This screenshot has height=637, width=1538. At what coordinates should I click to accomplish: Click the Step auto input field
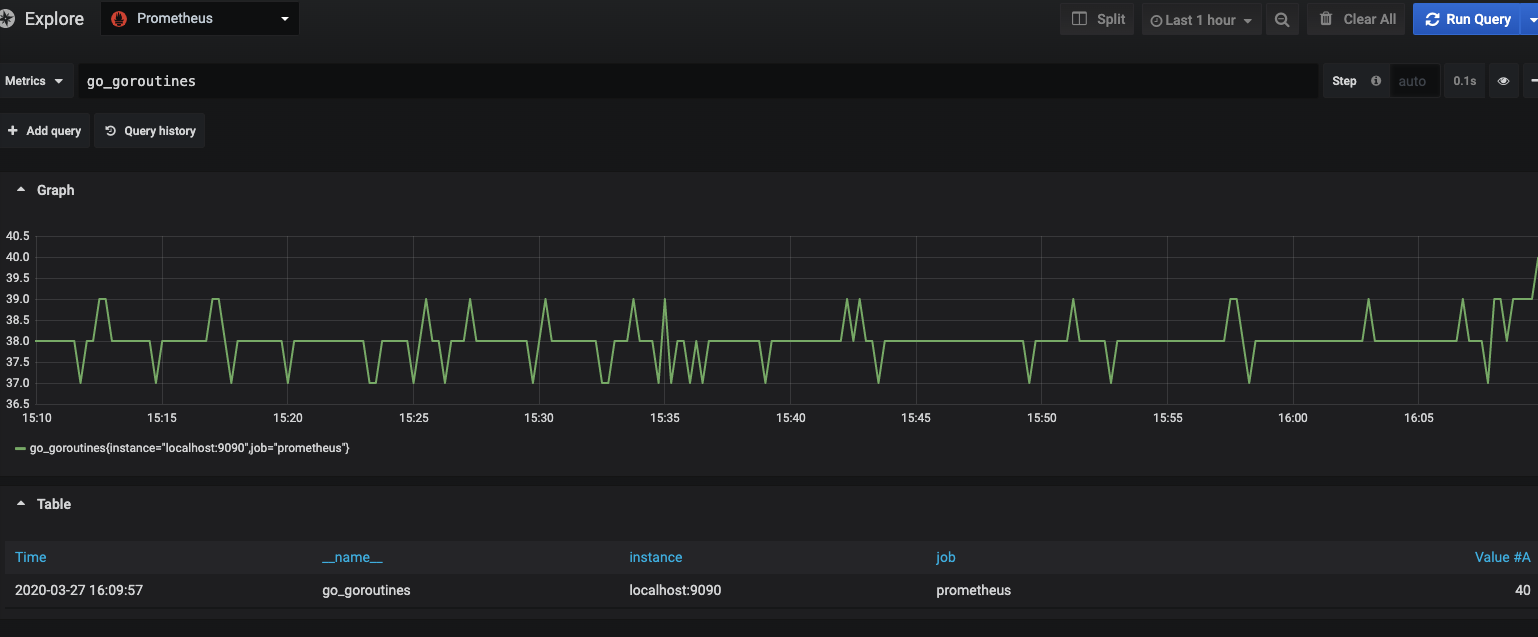click(1414, 81)
